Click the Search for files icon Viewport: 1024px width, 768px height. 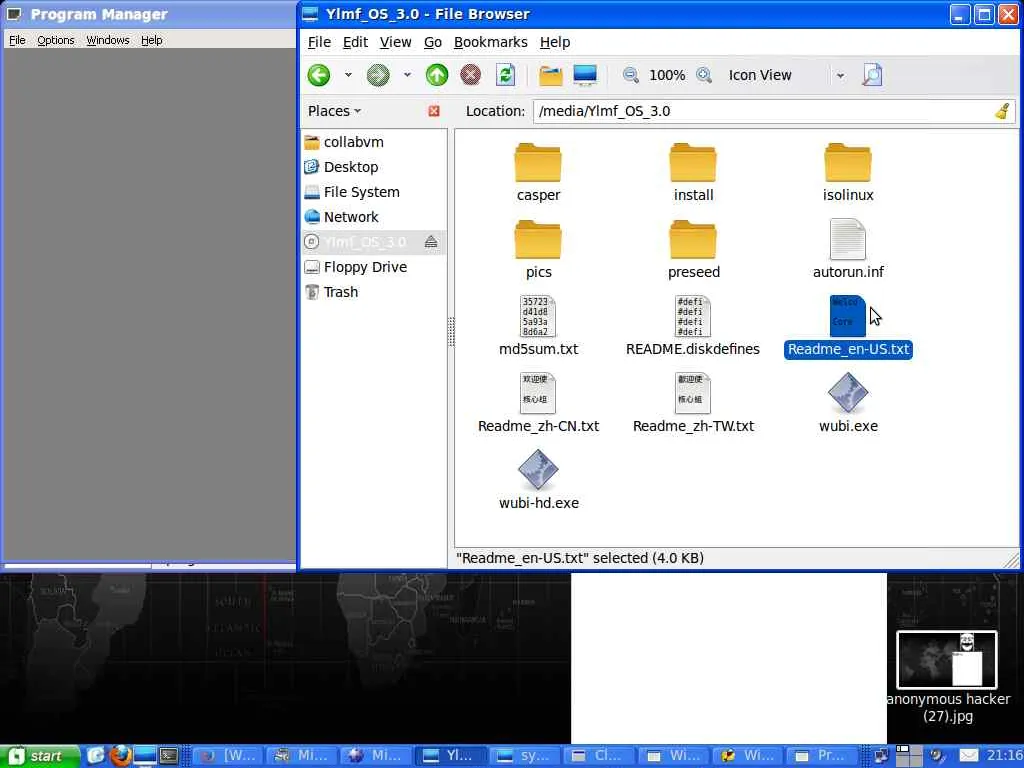(872, 75)
